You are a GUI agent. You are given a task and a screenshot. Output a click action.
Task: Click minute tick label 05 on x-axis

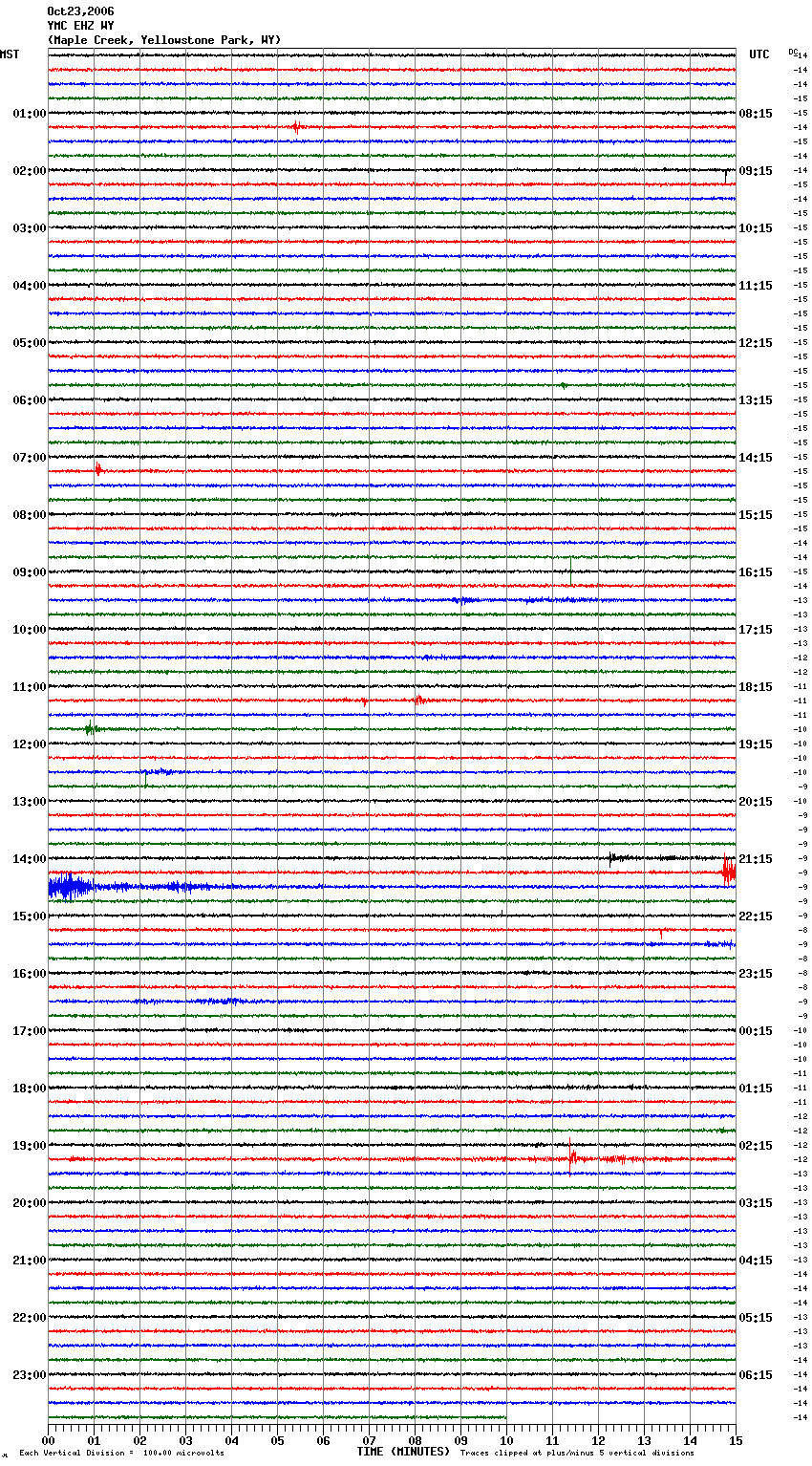pyautogui.click(x=277, y=1440)
